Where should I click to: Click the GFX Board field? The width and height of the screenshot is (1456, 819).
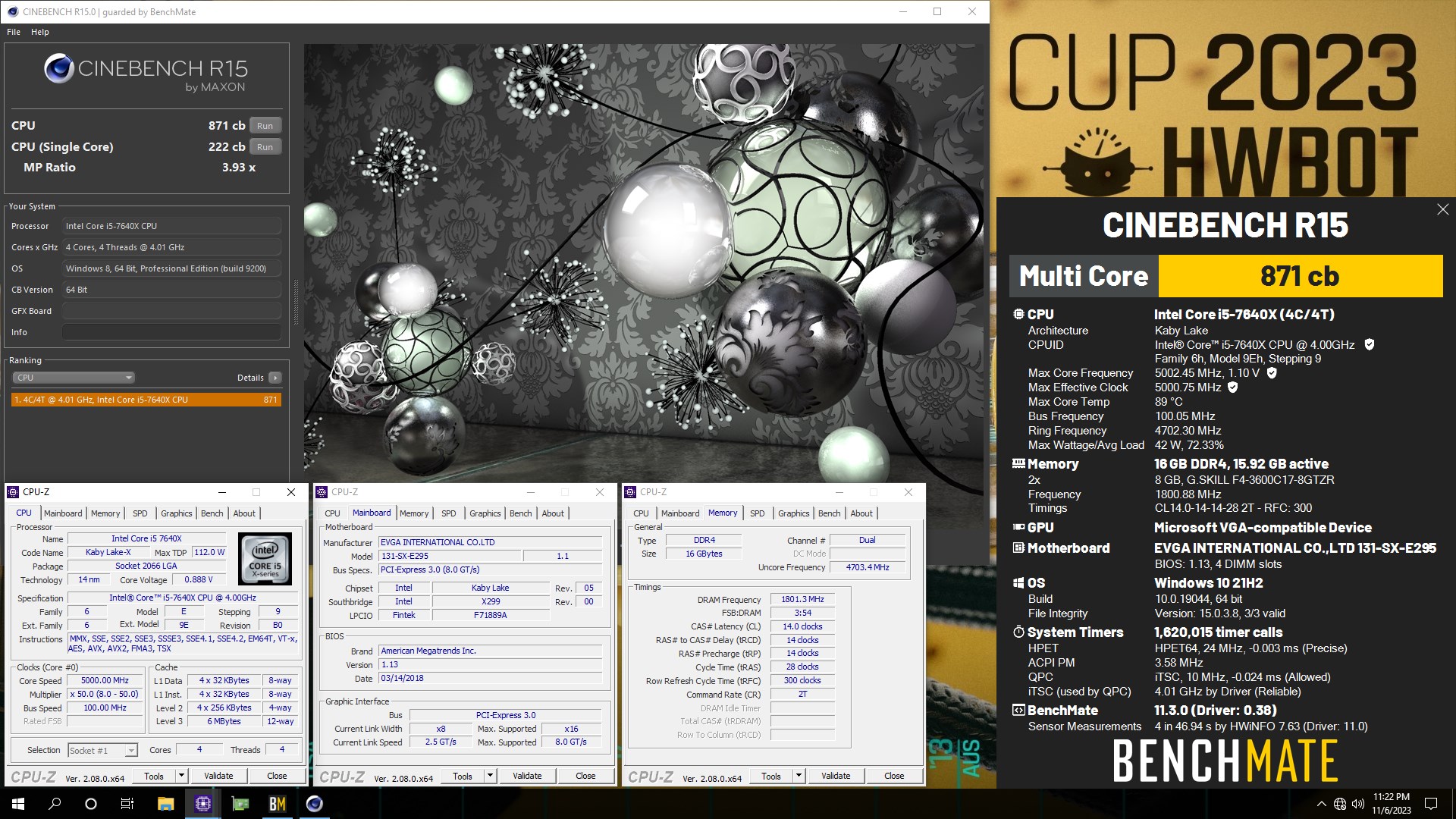click(x=172, y=311)
